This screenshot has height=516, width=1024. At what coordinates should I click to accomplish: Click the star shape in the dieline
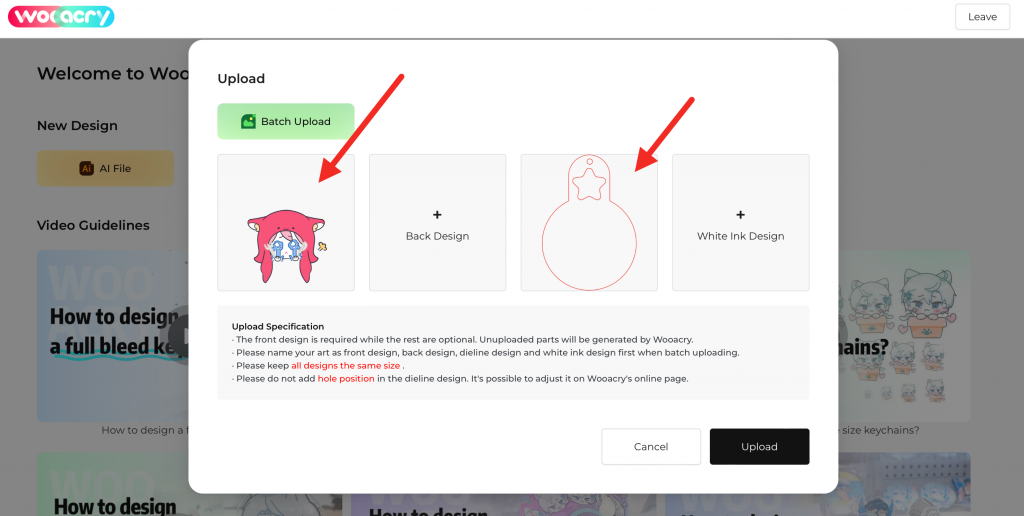pyautogui.click(x=589, y=182)
